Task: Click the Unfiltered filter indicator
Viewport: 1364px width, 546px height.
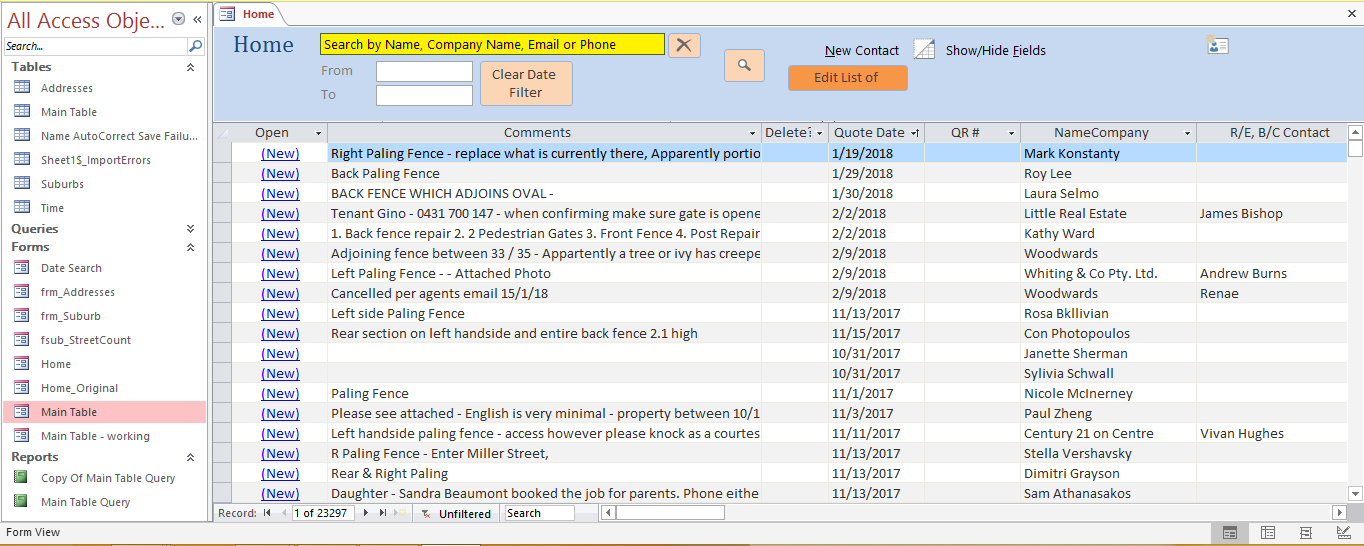Action: [457, 514]
